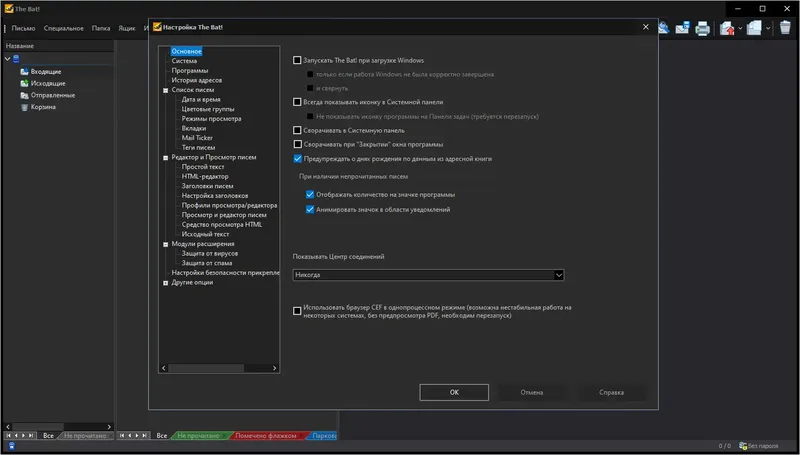Click the magnifier search icon in the toolbar
Viewport: 800px width, 455px height.
click(x=663, y=28)
